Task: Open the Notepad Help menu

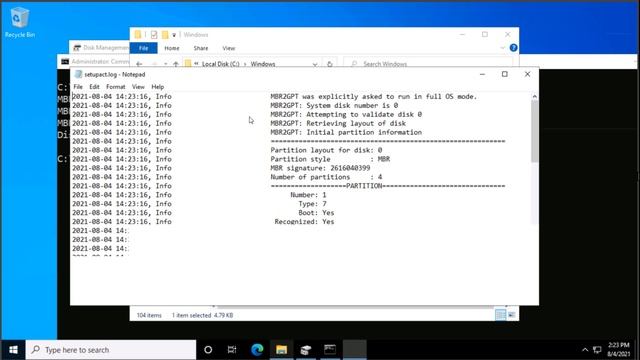Action: 158,87
